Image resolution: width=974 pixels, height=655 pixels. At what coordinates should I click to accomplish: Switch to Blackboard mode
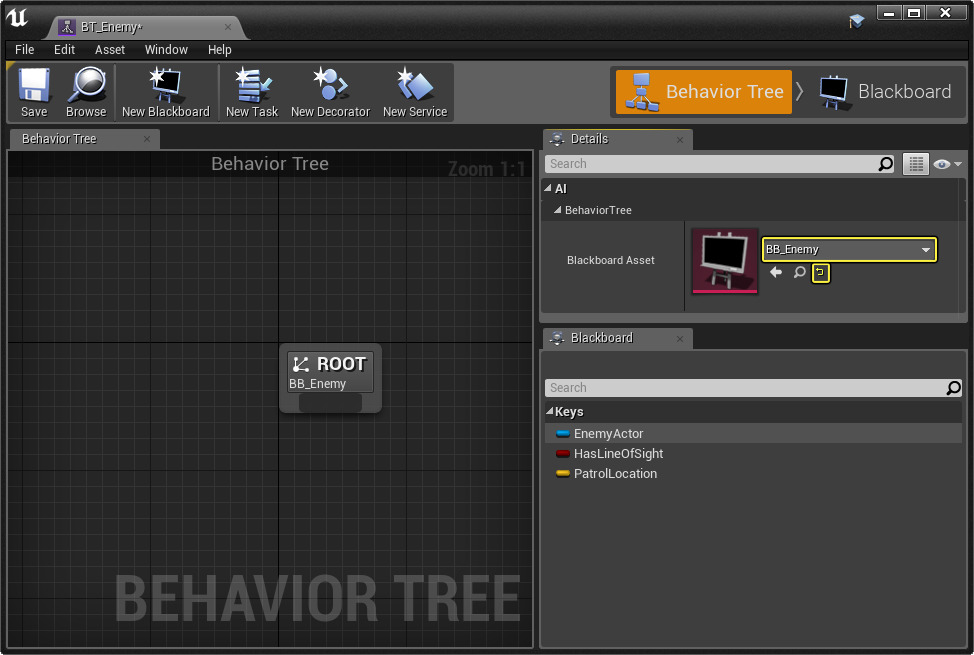coord(884,92)
